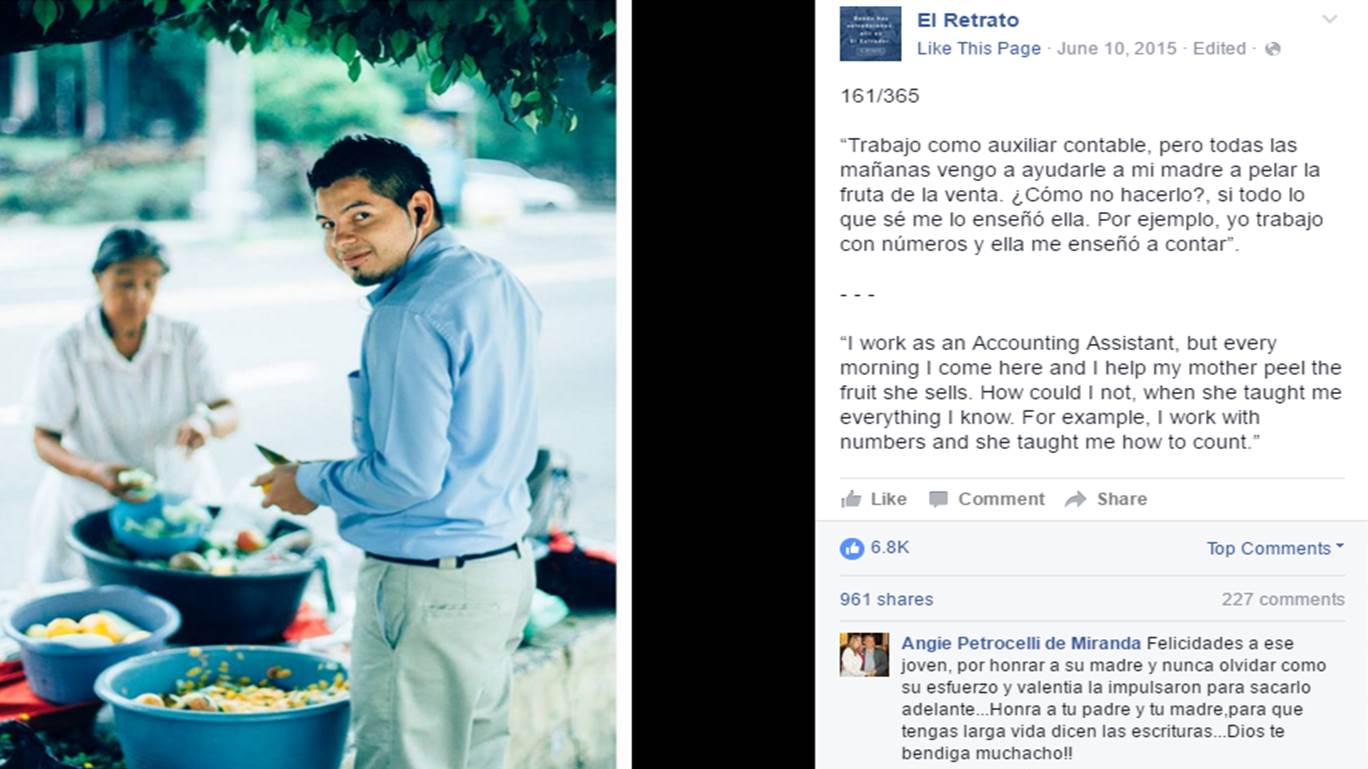The width and height of the screenshot is (1368, 769).
Task: Click the Share arrow icon
Action: coord(1075,499)
